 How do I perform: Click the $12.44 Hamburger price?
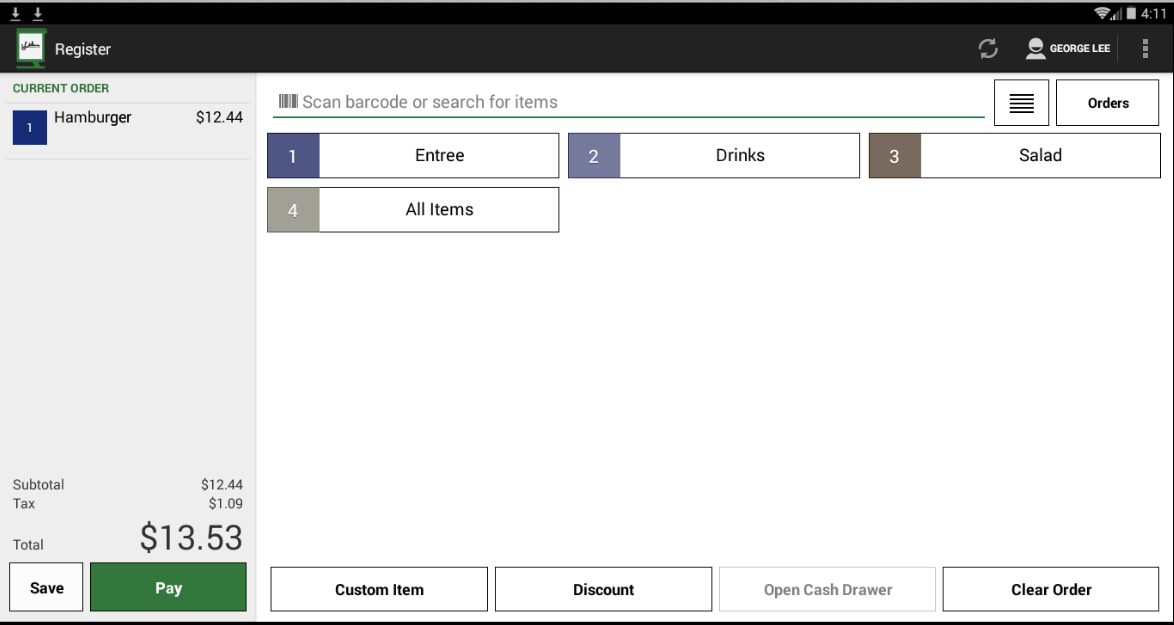(x=219, y=118)
